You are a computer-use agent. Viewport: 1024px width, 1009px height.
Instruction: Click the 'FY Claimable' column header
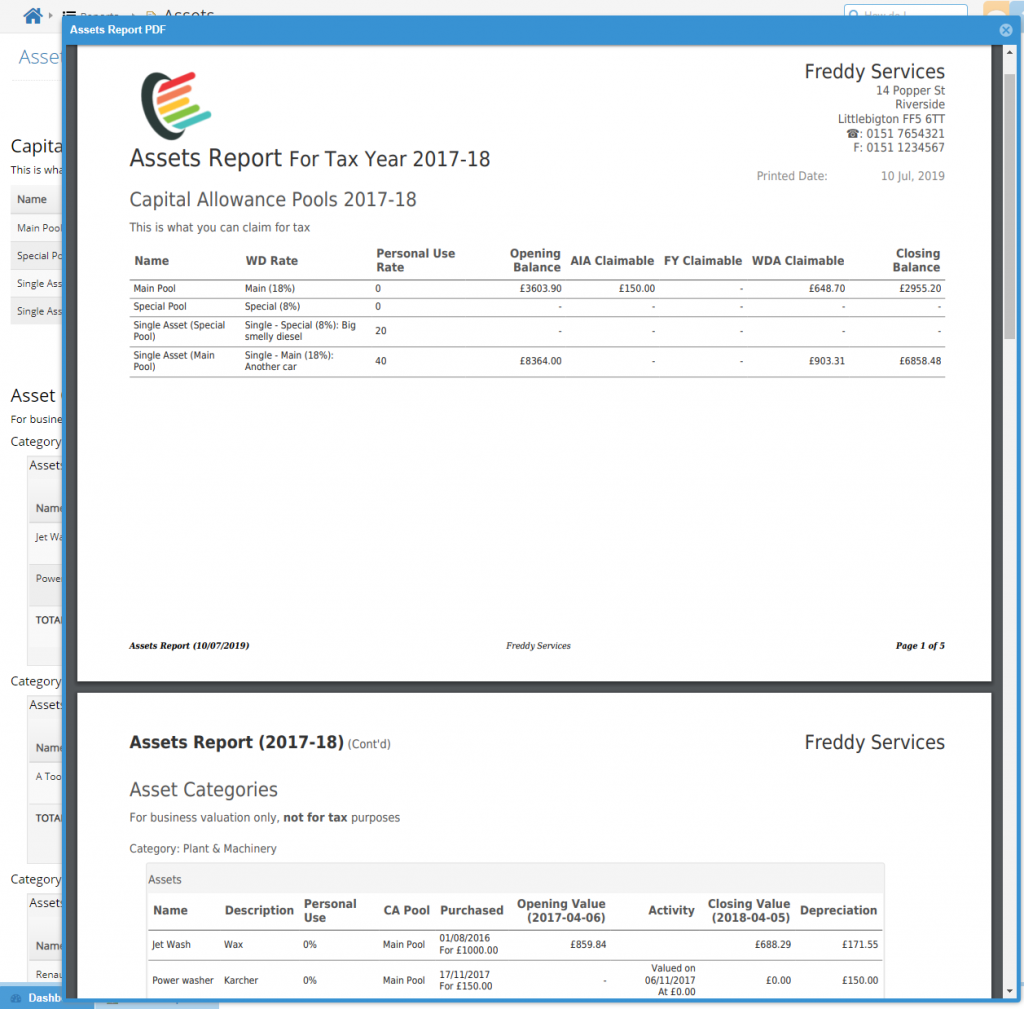pos(703,261)
